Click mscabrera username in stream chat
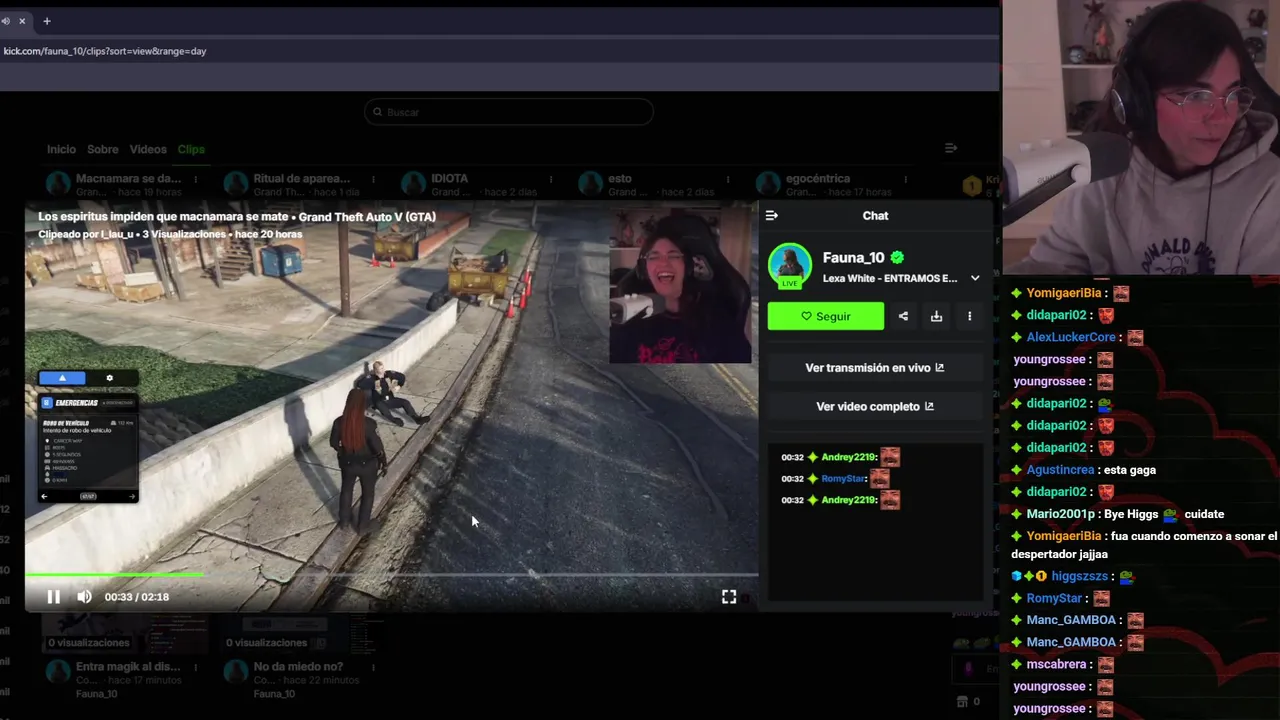 coord(1056,664)
